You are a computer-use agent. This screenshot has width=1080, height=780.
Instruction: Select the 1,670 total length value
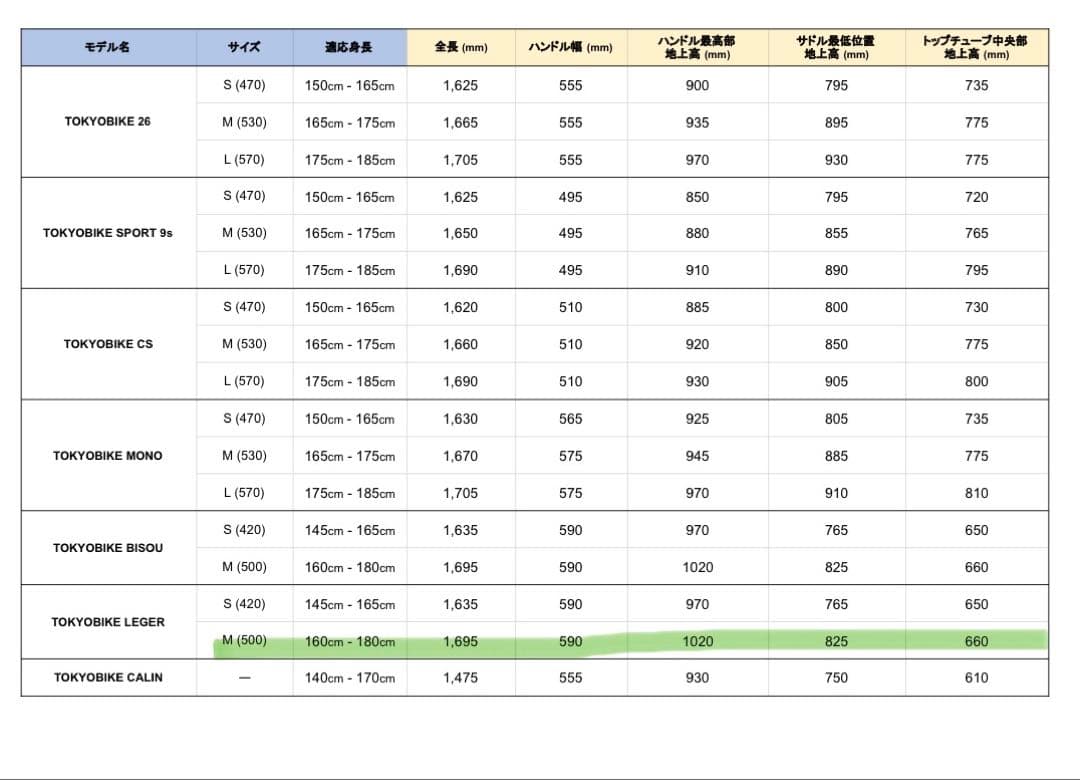pos(461,456)
